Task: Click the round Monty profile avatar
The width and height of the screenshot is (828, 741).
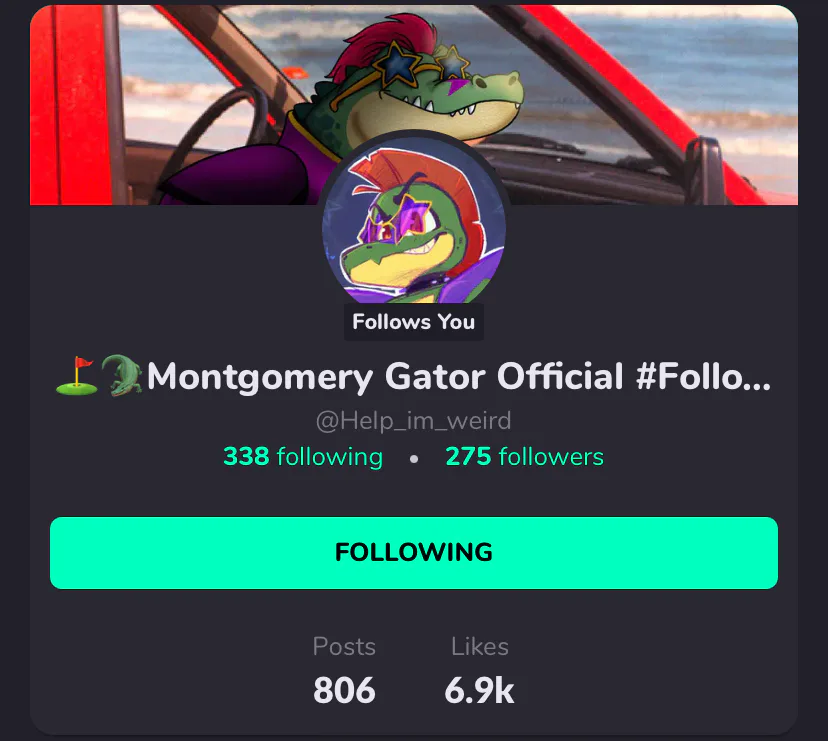Action: coord(413,221)
